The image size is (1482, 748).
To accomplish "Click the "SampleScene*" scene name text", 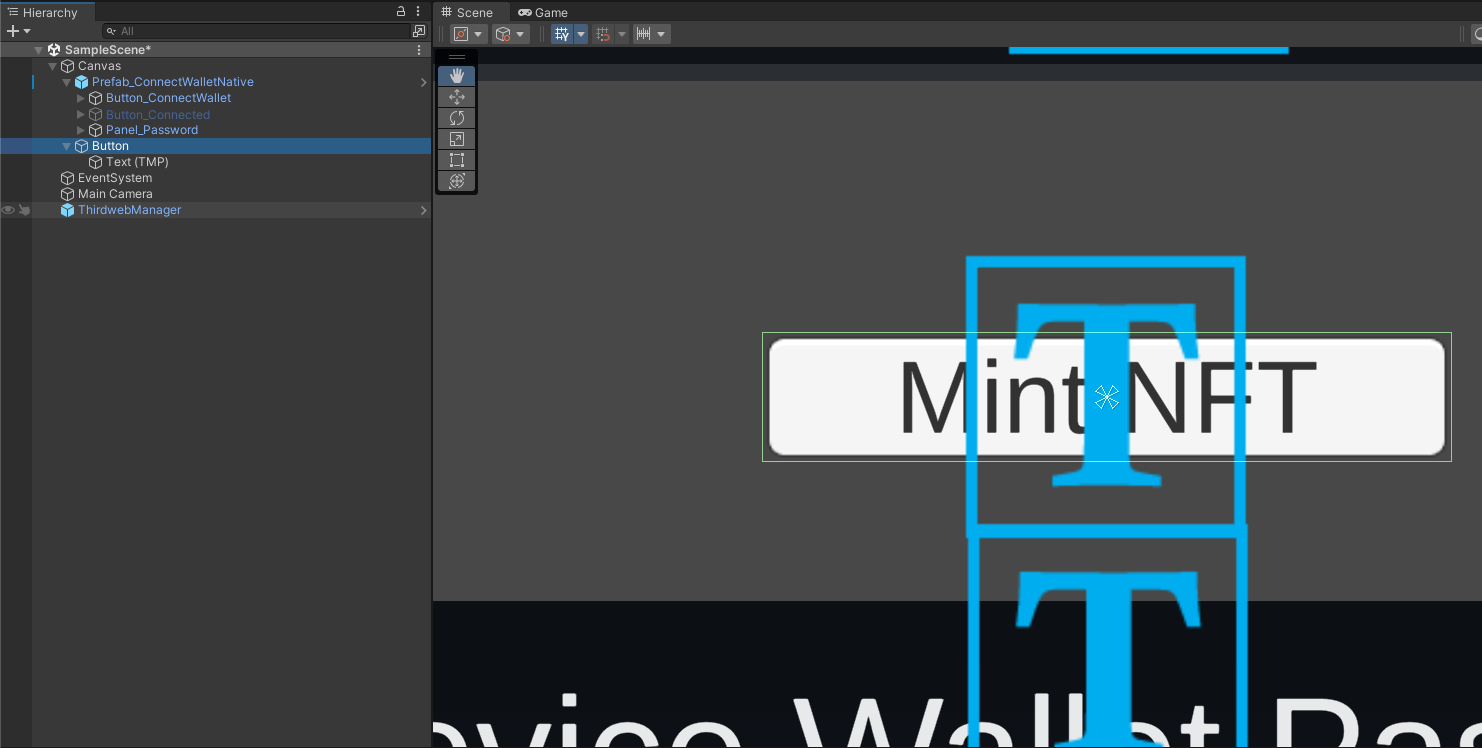I will click(x=108, y=50).
